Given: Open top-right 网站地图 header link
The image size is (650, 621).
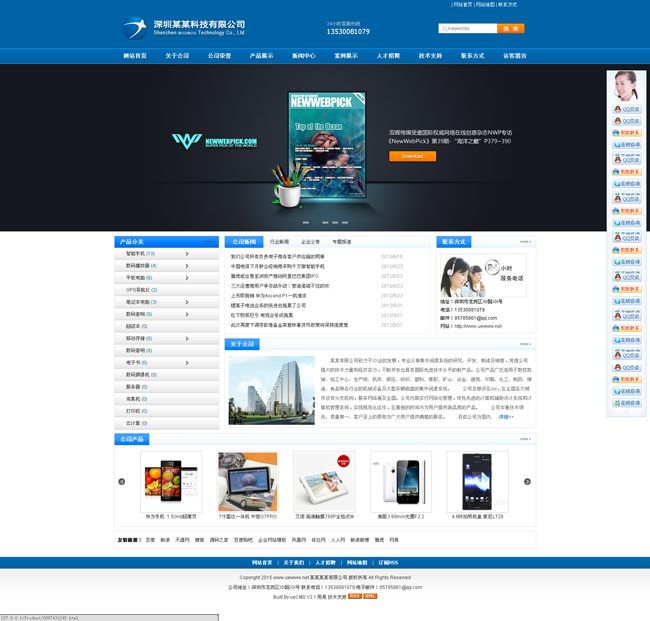Looking at the screenshot, I should coord(485,5).
